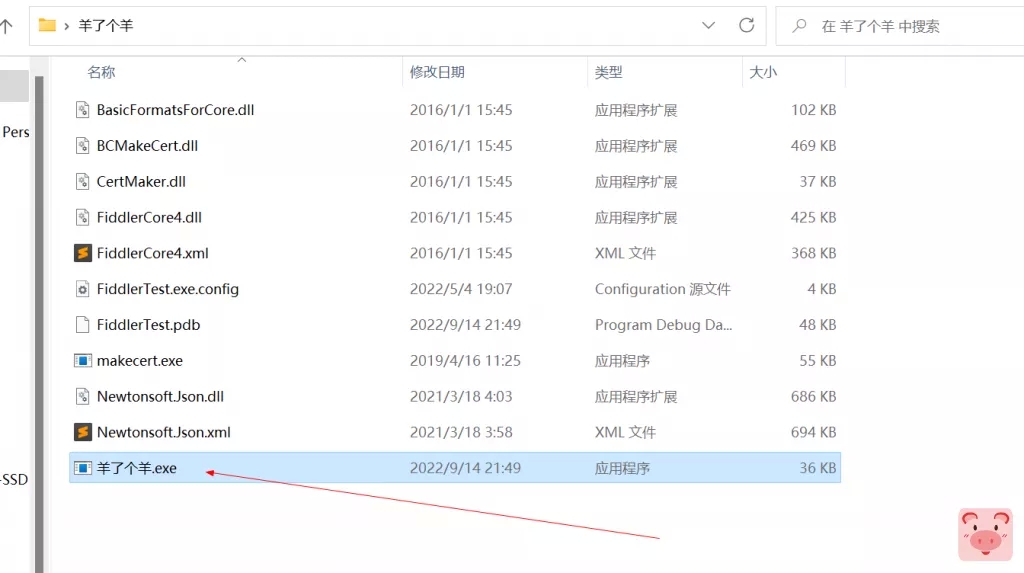Click the FiddlerCore4.dll file icon

tap(82, 218)
